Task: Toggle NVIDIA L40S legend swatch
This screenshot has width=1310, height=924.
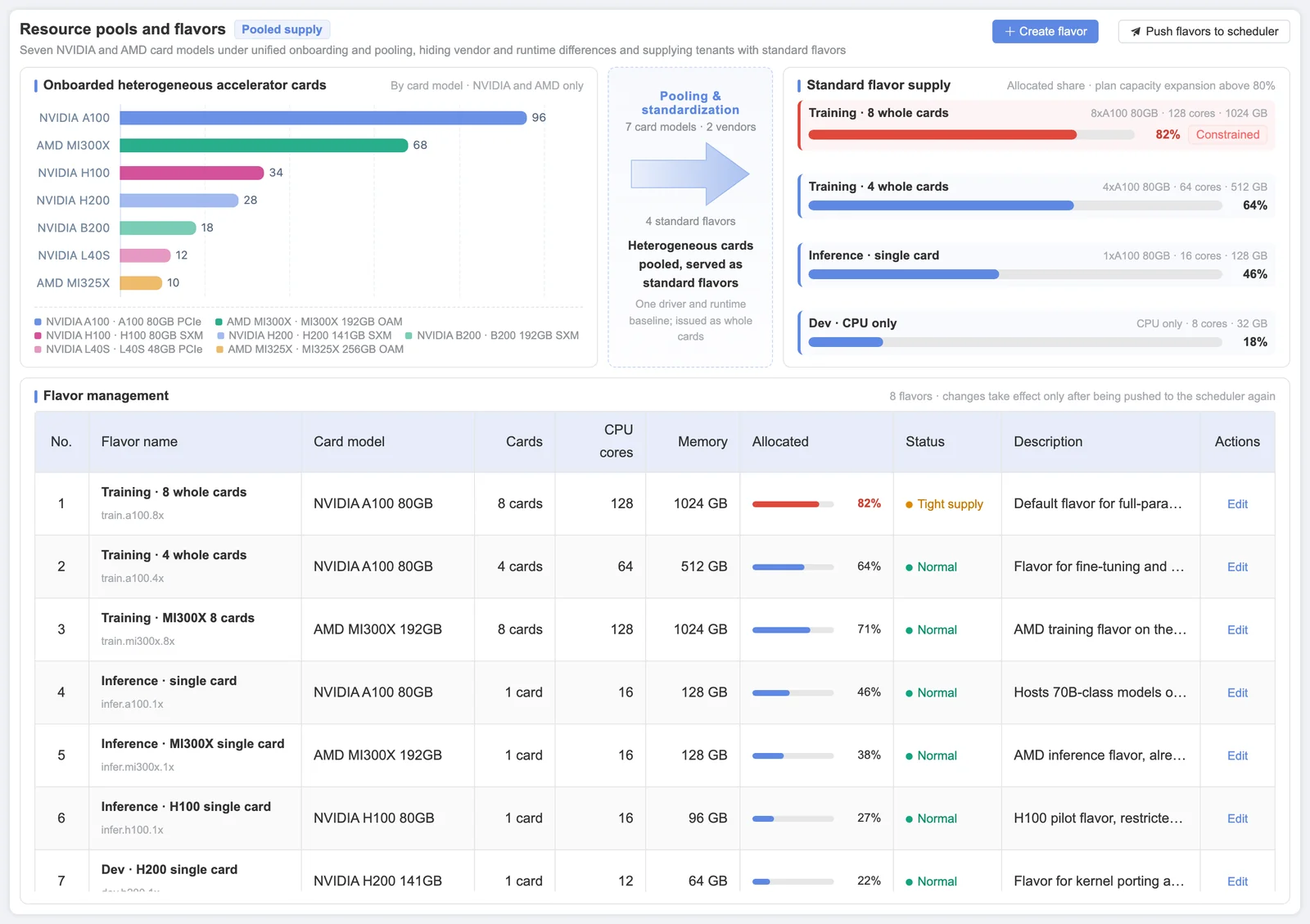Action: [38, 349]
